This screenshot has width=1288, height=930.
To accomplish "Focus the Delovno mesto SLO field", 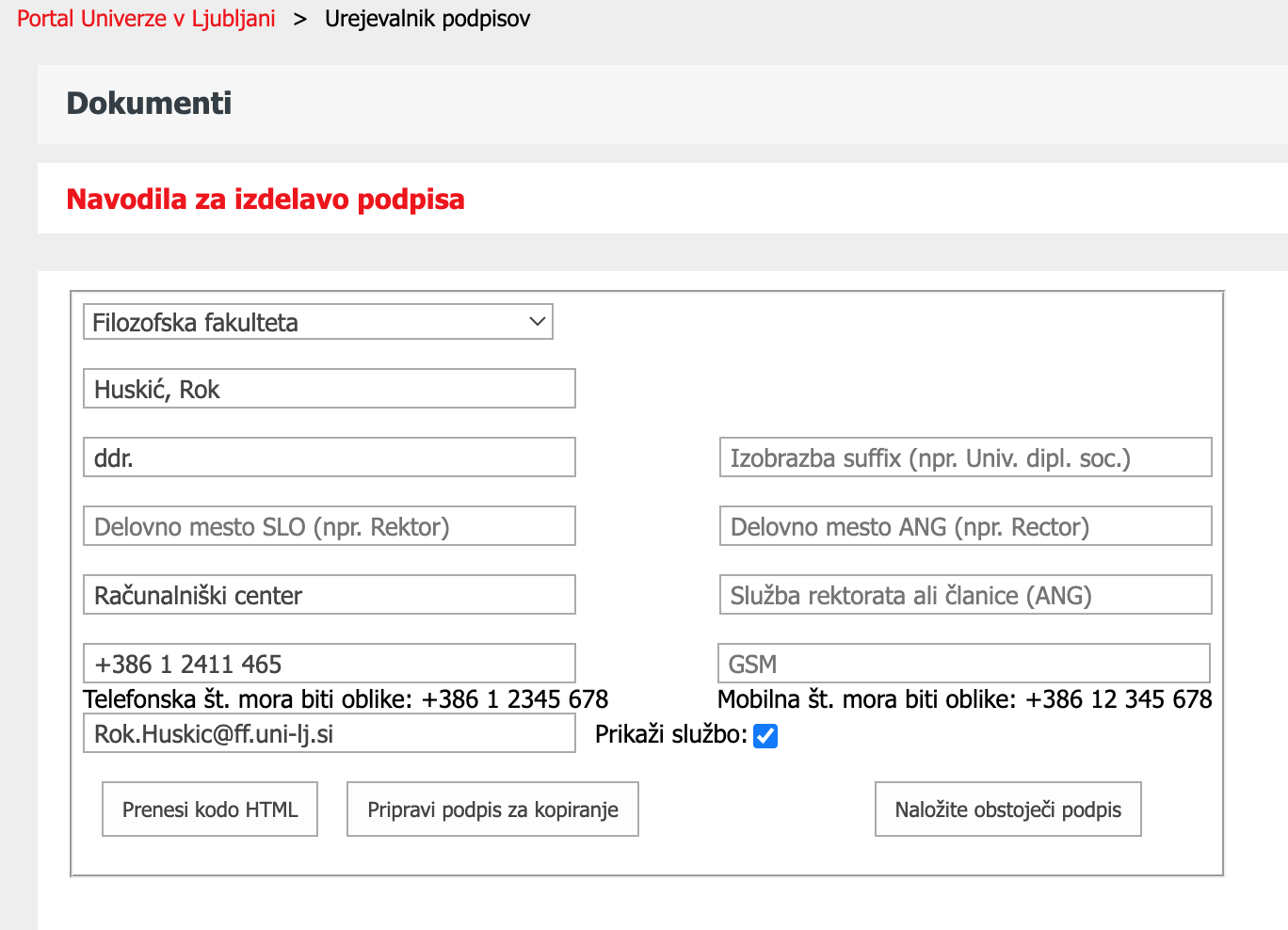I will 330,526.
